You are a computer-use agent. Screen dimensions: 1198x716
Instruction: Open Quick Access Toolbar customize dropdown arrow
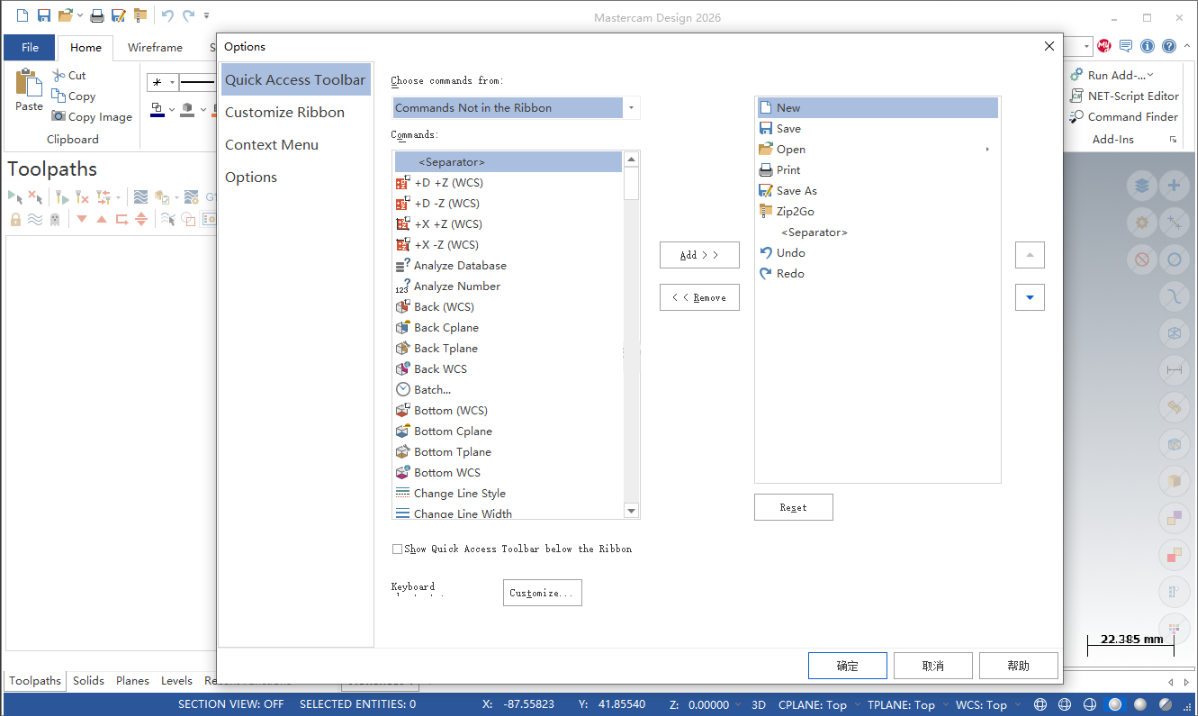206,15
